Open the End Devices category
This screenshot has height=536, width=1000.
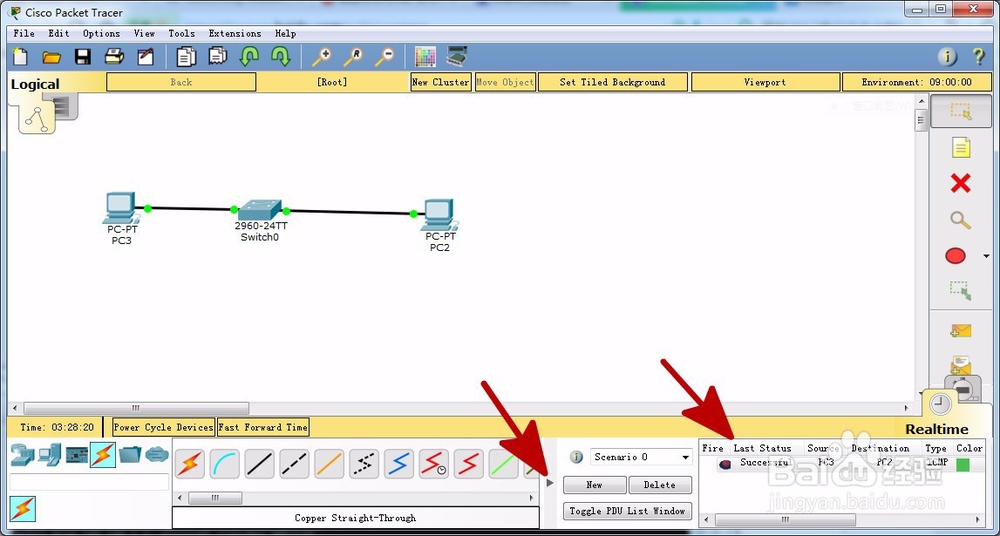coord(49,454)
